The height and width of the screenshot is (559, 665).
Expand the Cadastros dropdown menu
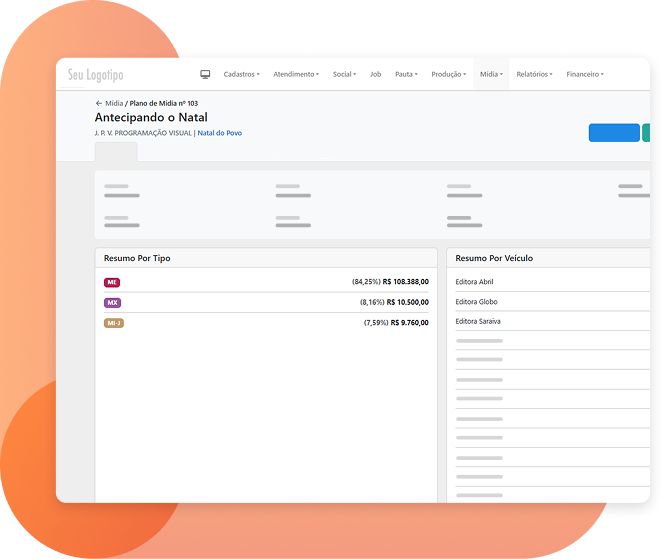(241, 74)
